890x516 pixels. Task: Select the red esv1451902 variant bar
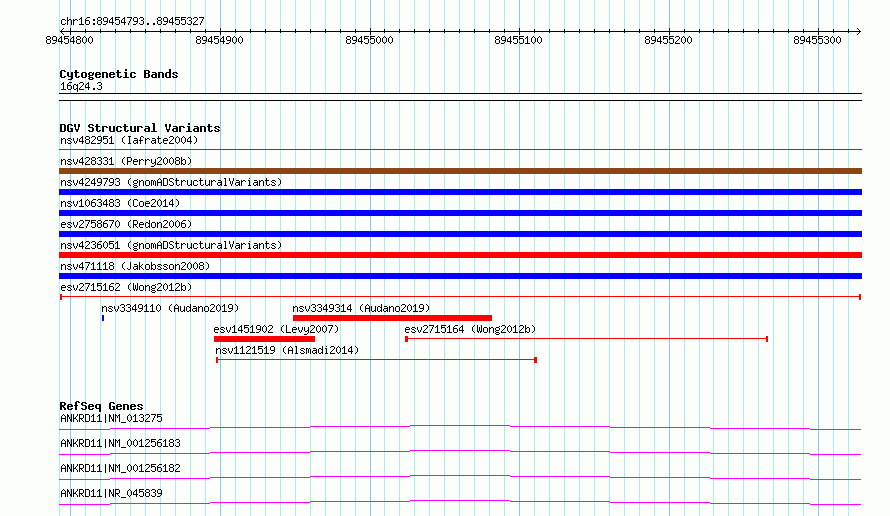tap(264, 339)
